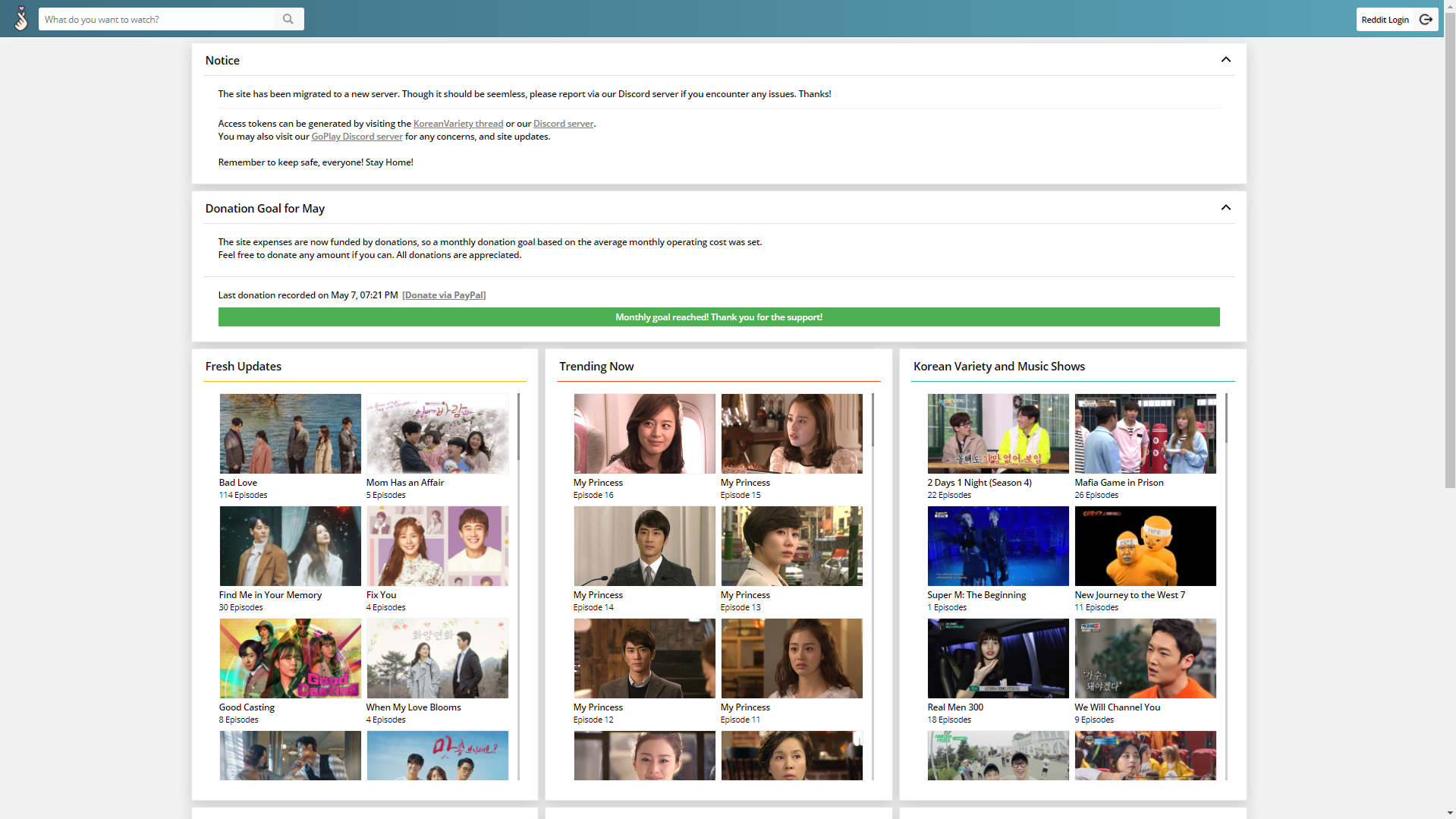This screenshot has width=1456, height=819.
Task: Open My Princess Episode 12 thumbnail
Action: coord(644,658)
